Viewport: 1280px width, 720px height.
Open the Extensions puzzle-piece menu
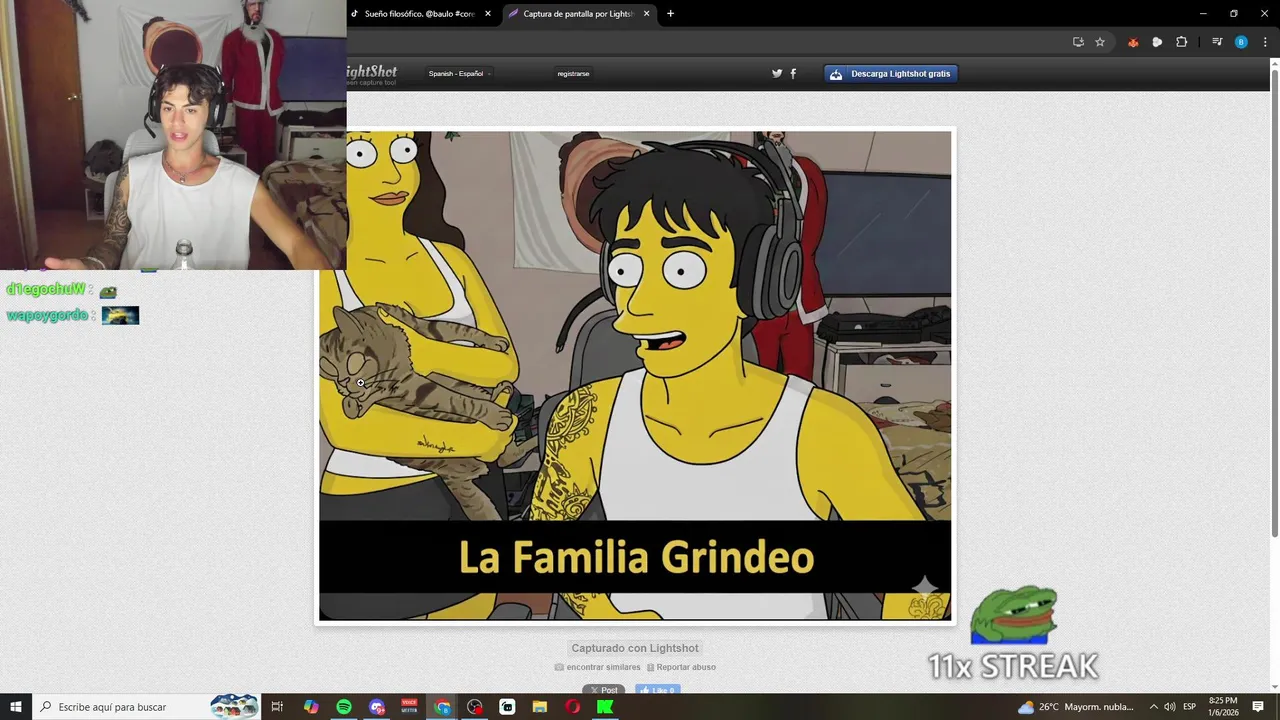coord(1182,42)
